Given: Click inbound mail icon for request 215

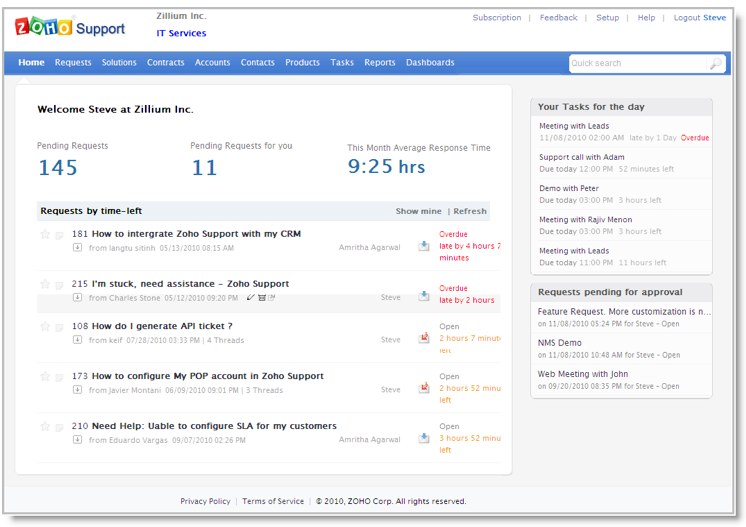Looking at the screenshot, I should click(x=423, y=296).
